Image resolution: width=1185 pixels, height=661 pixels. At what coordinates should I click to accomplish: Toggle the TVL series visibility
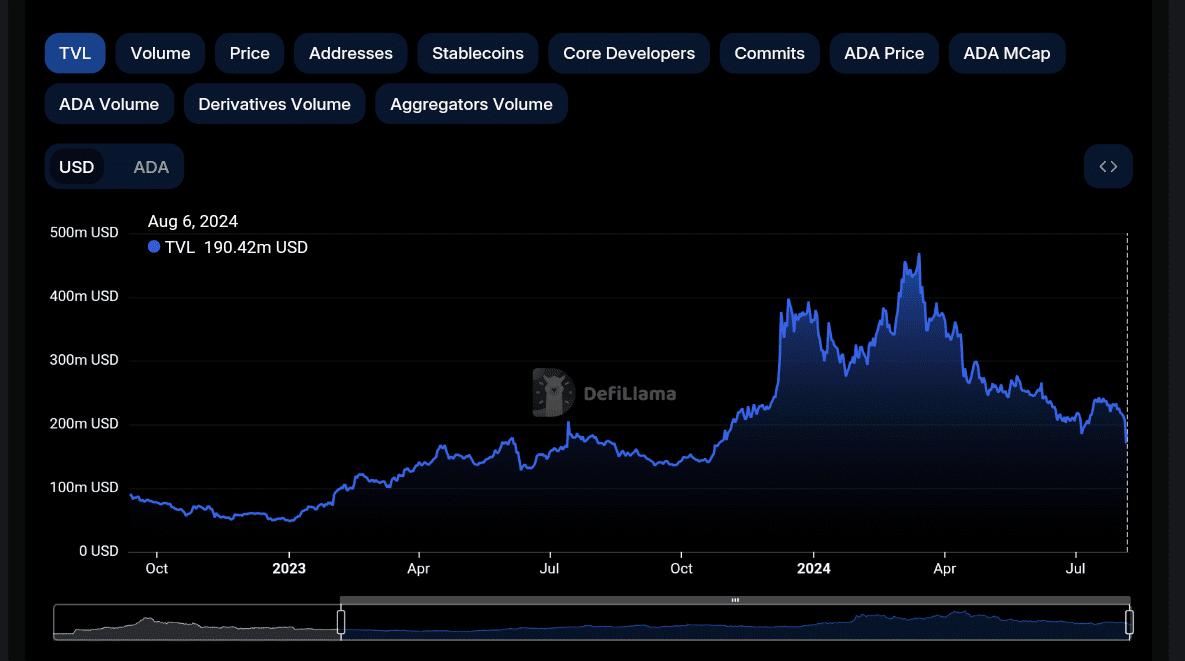tap(180, 247)
